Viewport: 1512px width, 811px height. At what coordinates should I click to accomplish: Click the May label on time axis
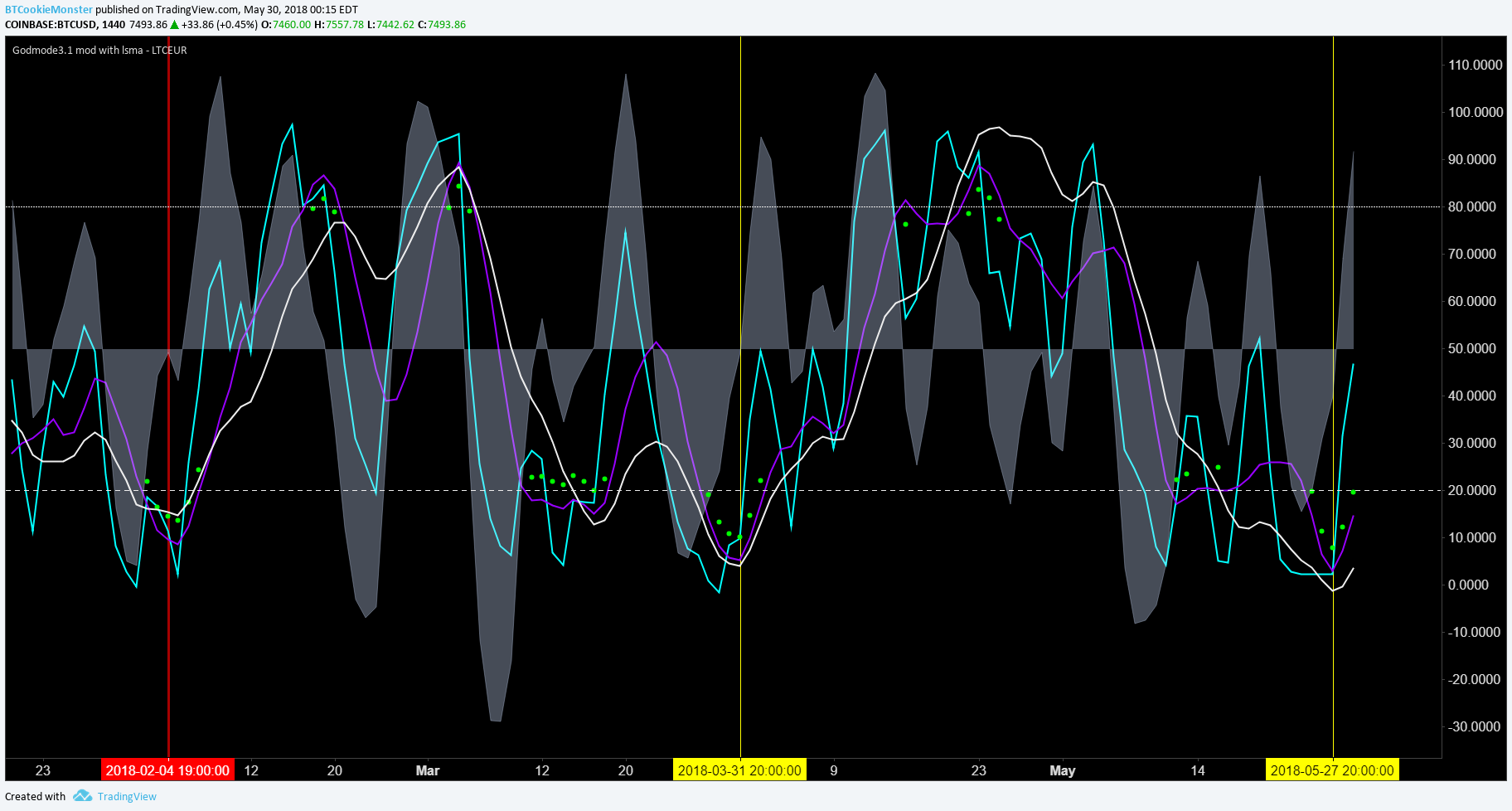point(1063,770)
